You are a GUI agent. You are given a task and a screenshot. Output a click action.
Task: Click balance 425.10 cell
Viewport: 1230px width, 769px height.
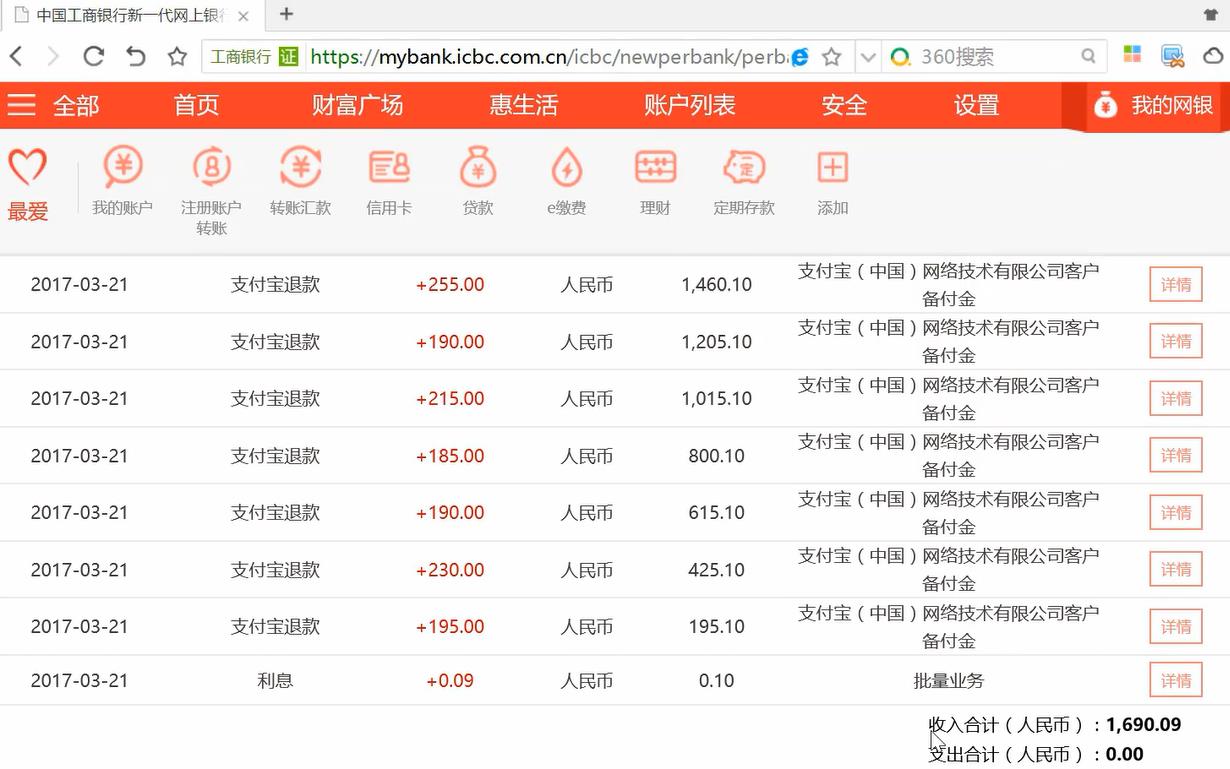(716, 570)
